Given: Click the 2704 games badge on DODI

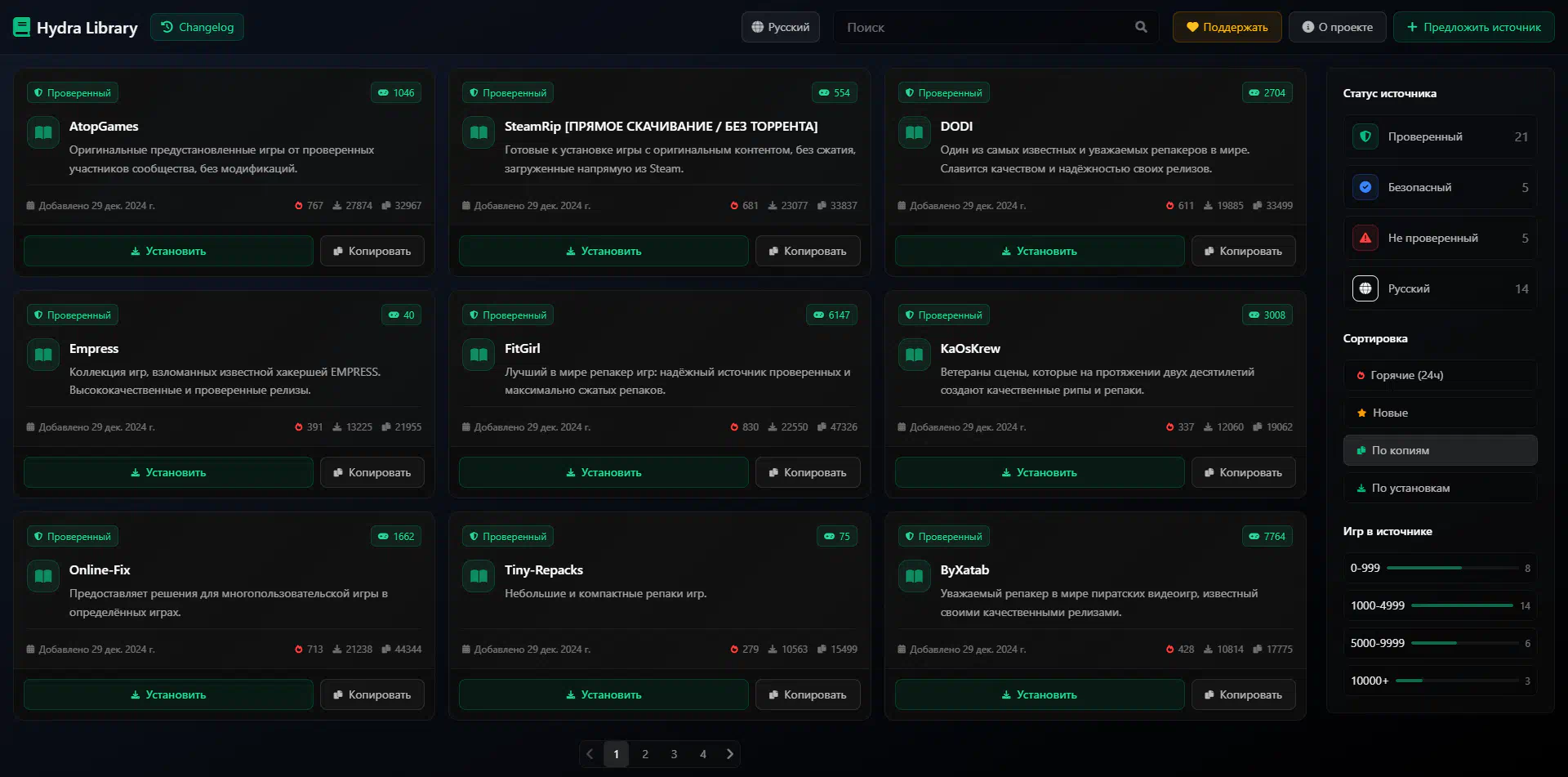Looking at the screenshot, I should coord(1267,92).
